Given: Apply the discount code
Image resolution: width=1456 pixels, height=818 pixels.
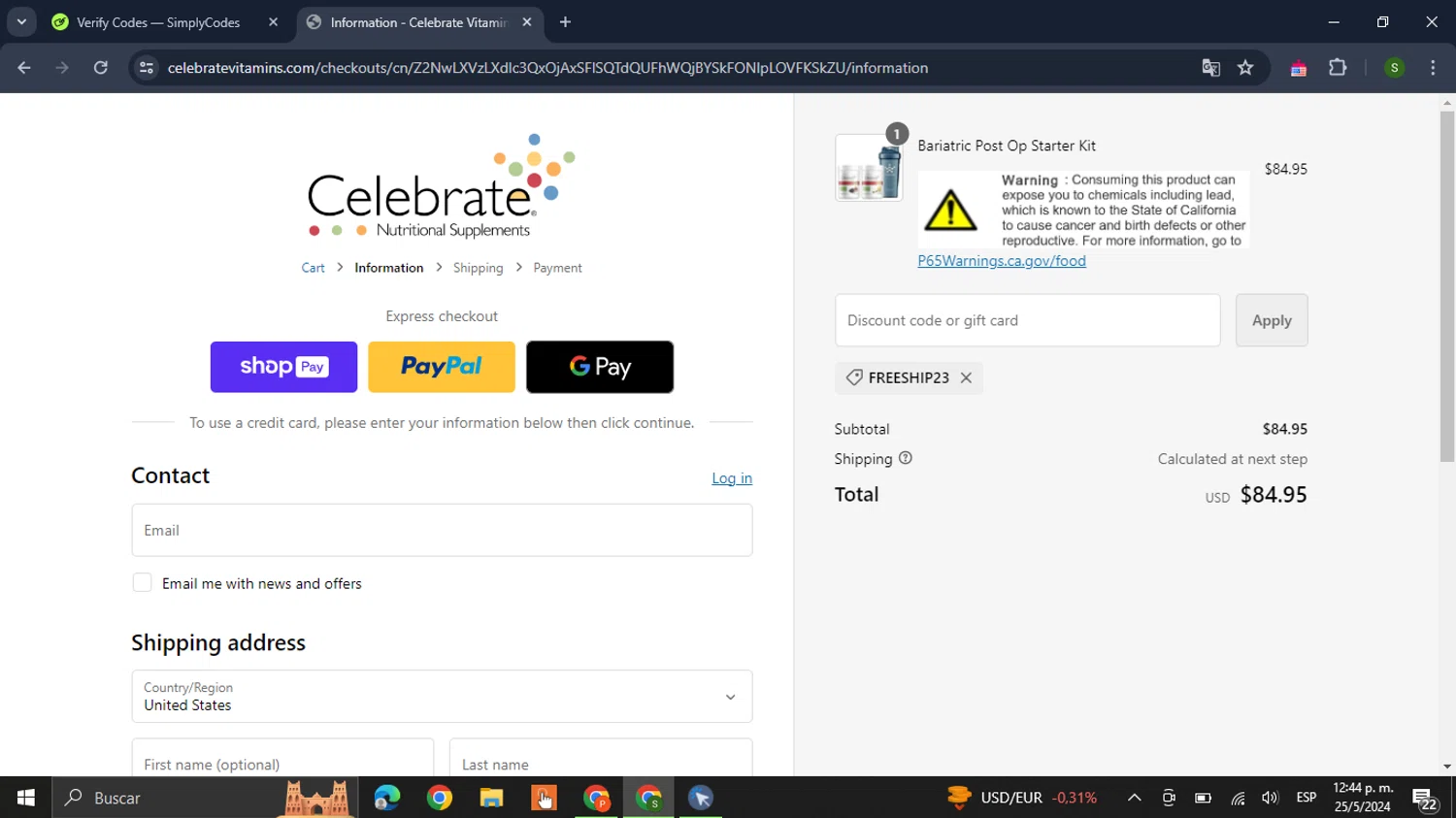Looking at the screenshot, I should [x=1272, y=320].
